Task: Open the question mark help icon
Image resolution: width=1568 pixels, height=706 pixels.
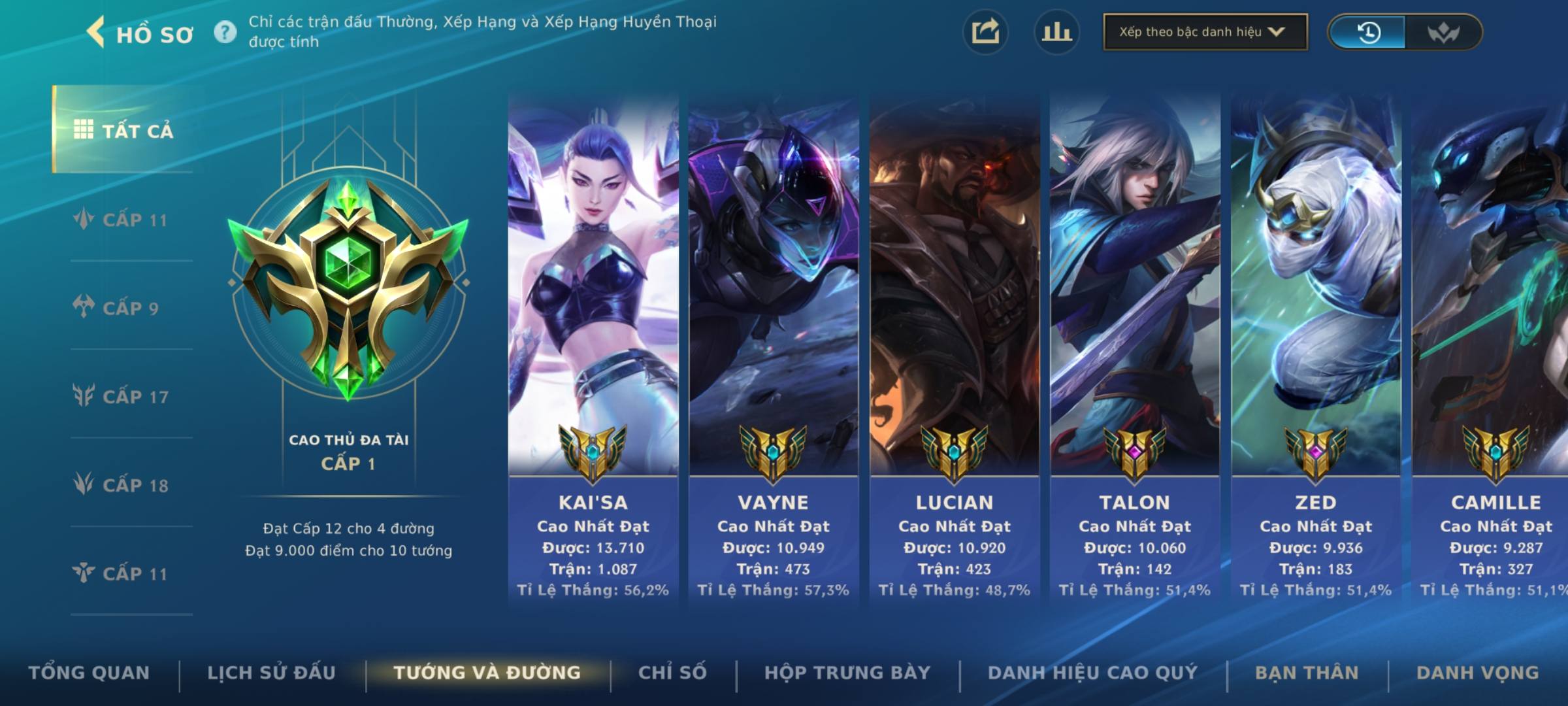Action: (225, 32)
